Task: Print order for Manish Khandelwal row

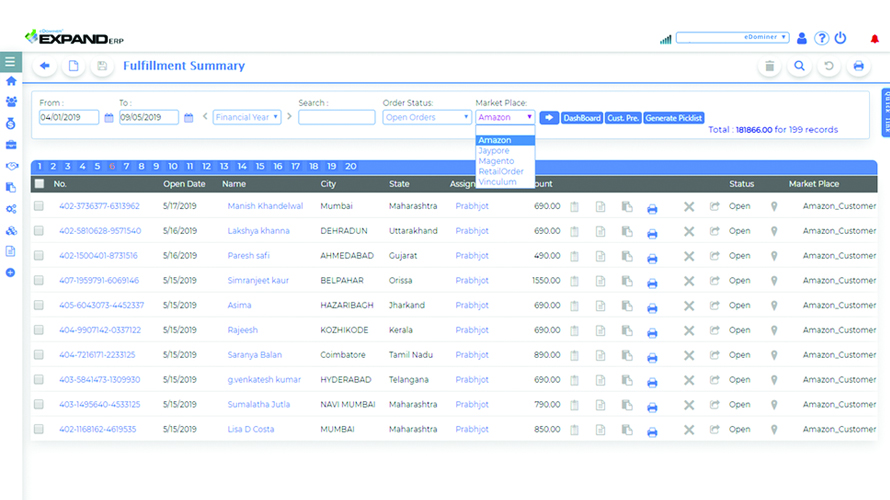Action: coord(652,207)
